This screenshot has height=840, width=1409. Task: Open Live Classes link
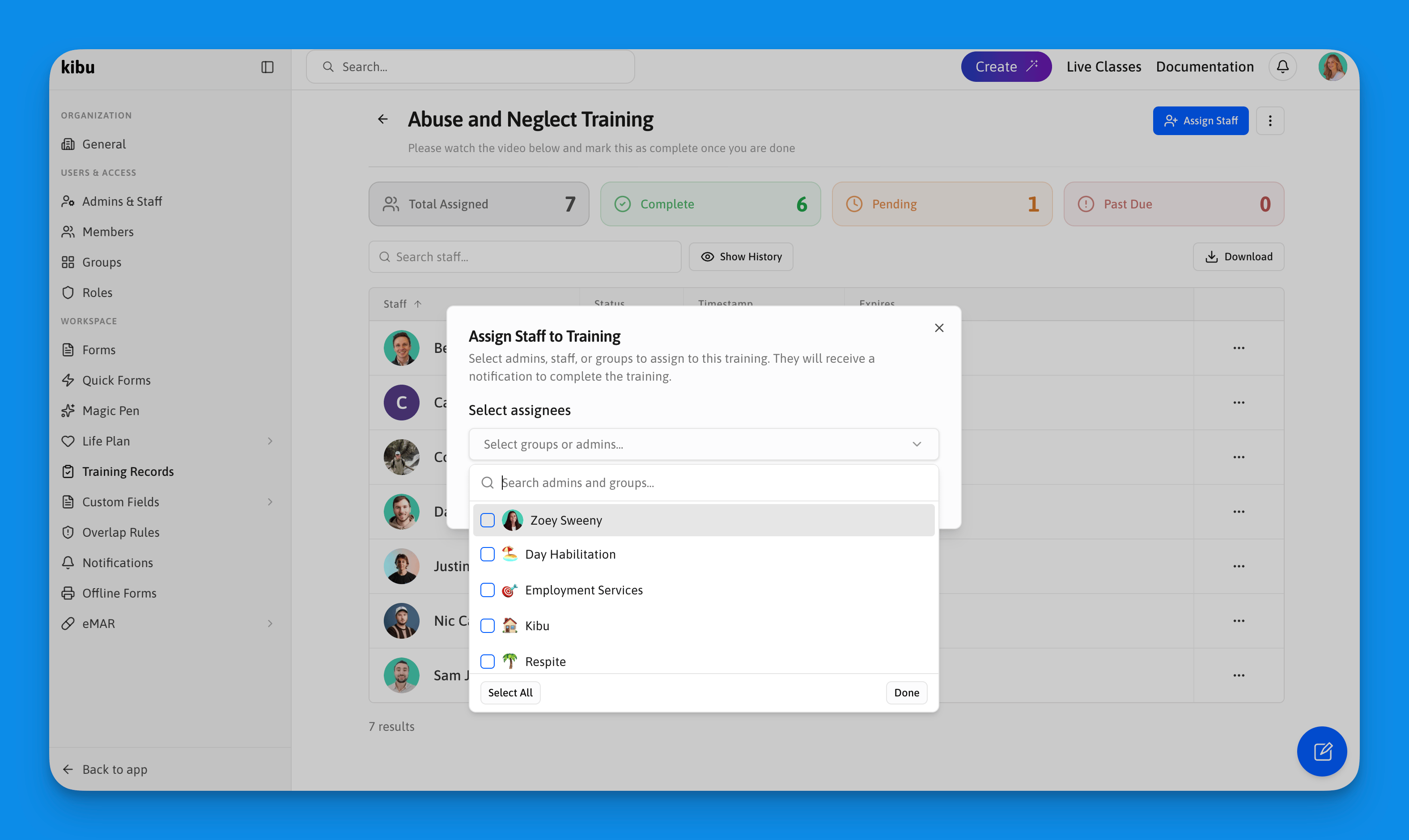point(1103,67)
